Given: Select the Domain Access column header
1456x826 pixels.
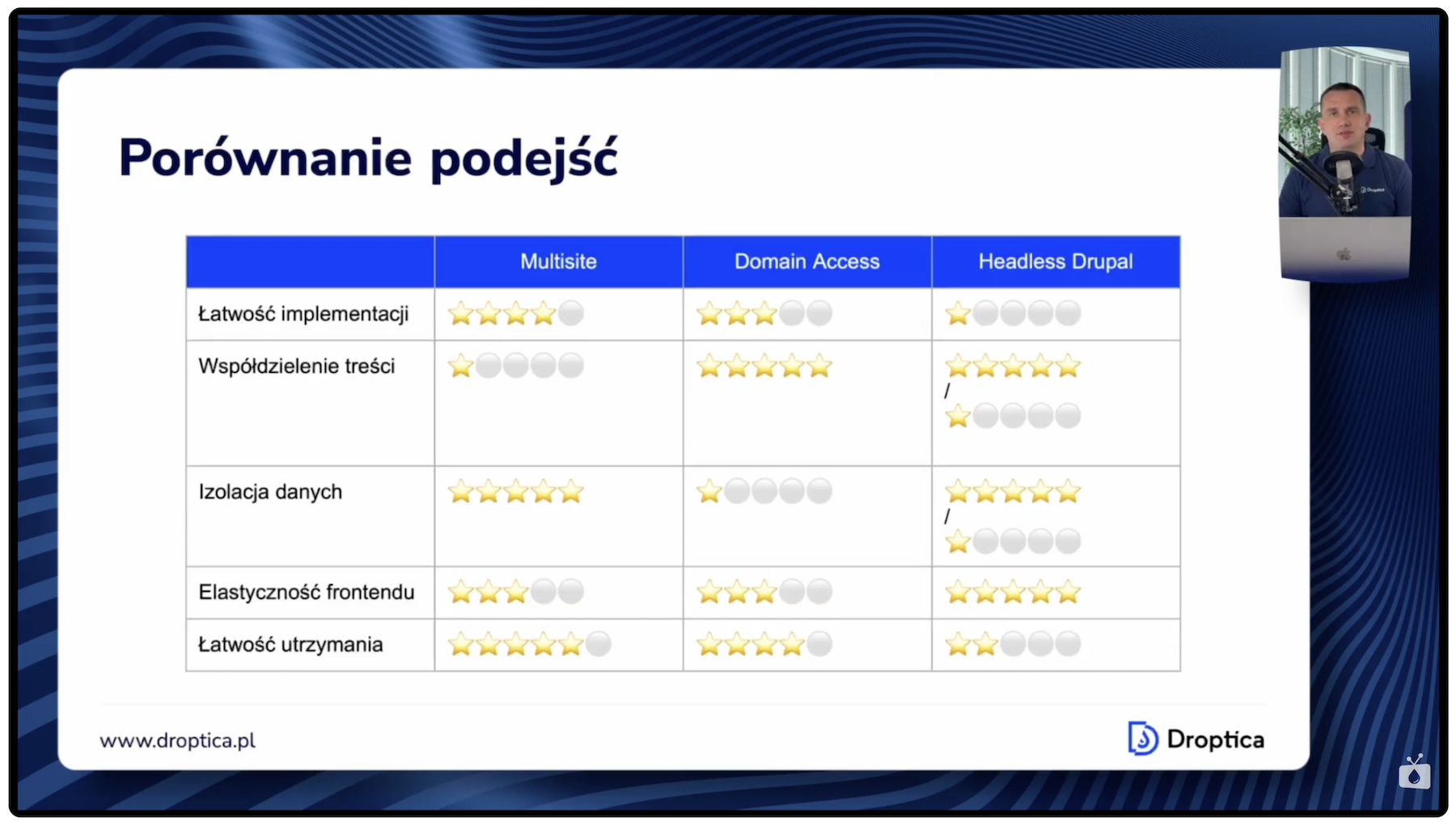Looking at the screenshot, I should pos(806,261).
